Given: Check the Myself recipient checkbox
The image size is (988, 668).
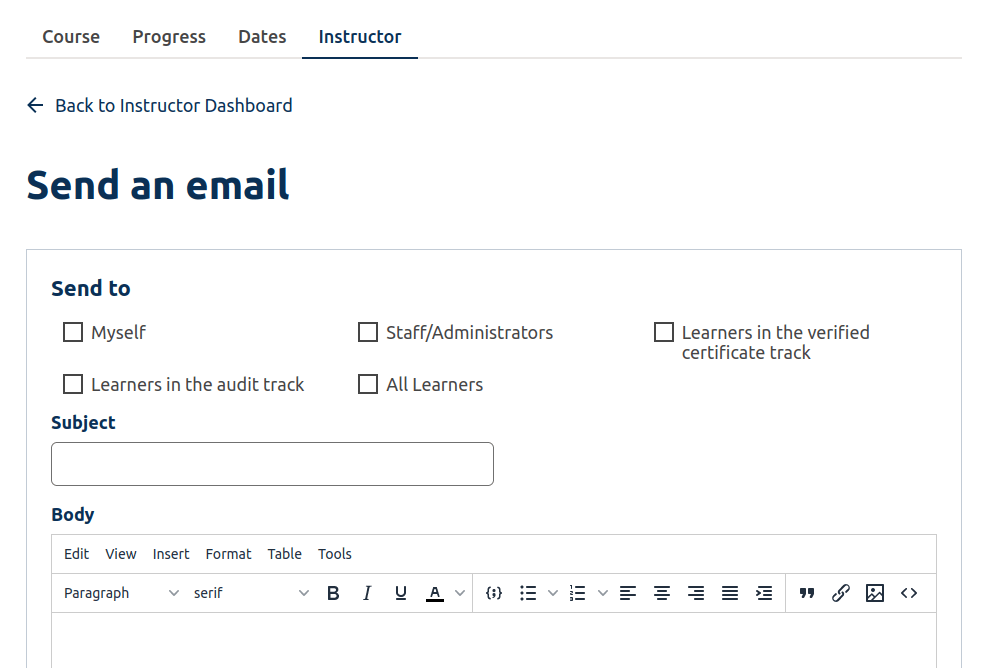Looking at the screenshot, I should click(x=72, y=332).
